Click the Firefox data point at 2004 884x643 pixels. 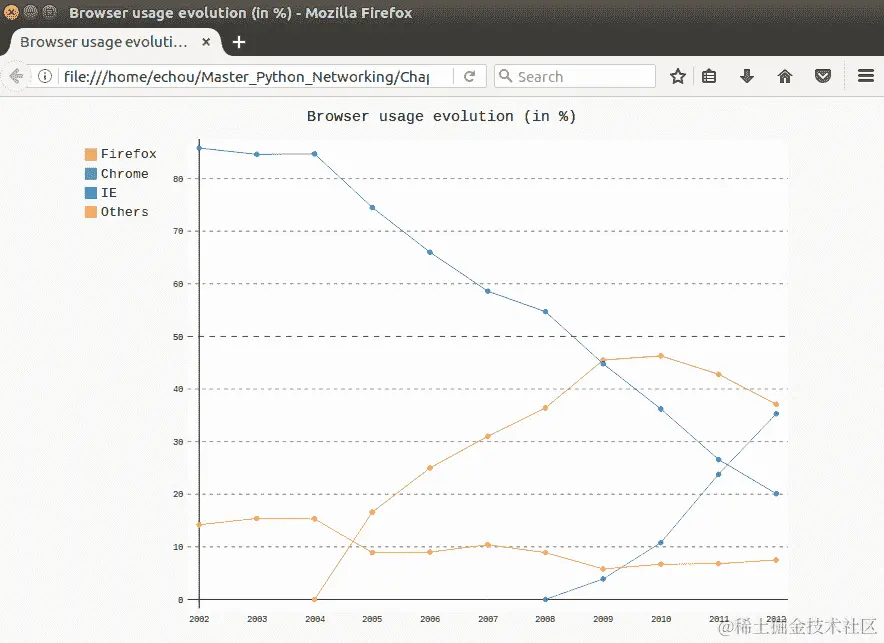click(x=315, y=599)
